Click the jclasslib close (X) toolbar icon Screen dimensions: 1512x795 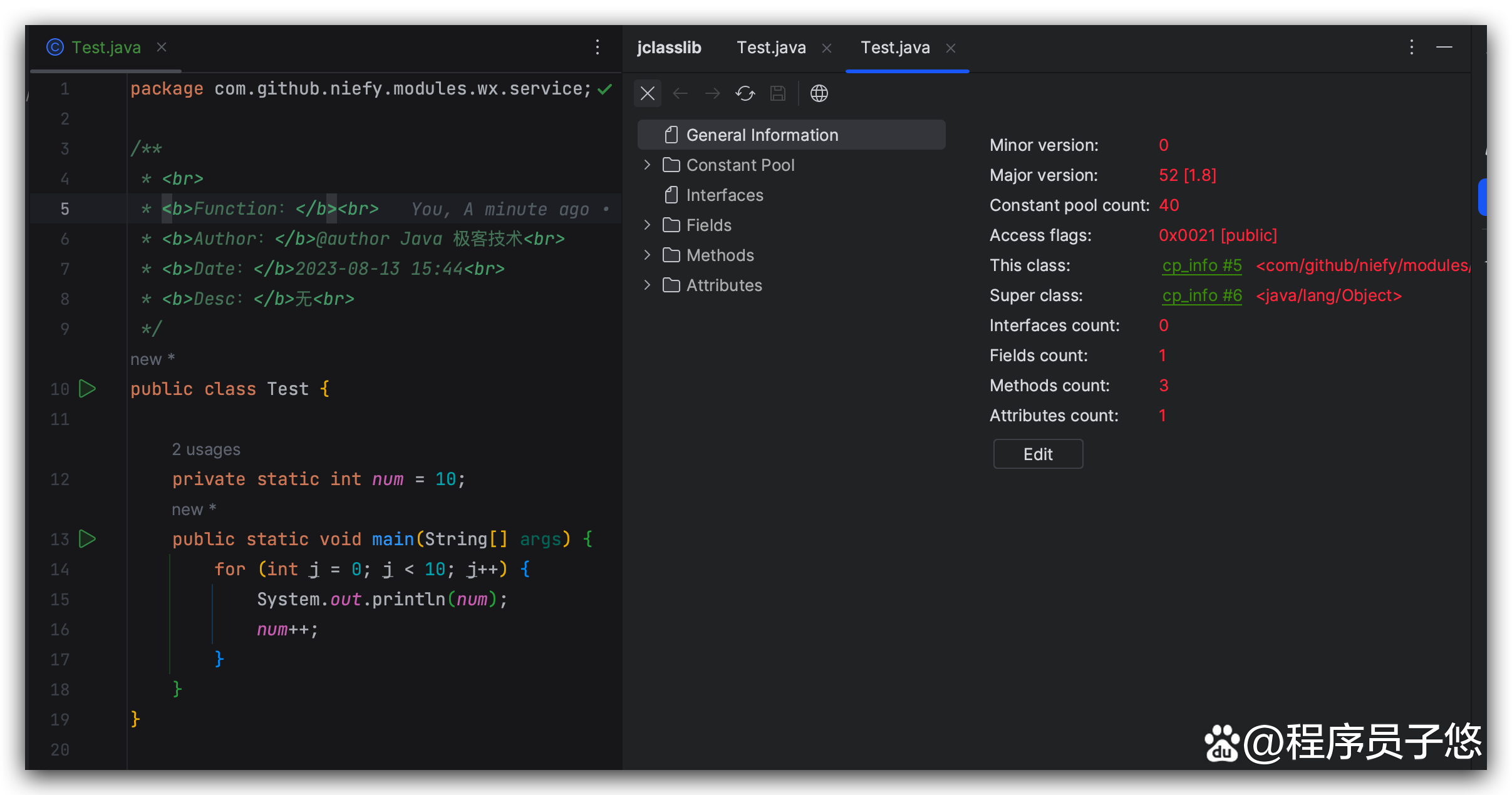click(x=648, y=94)
